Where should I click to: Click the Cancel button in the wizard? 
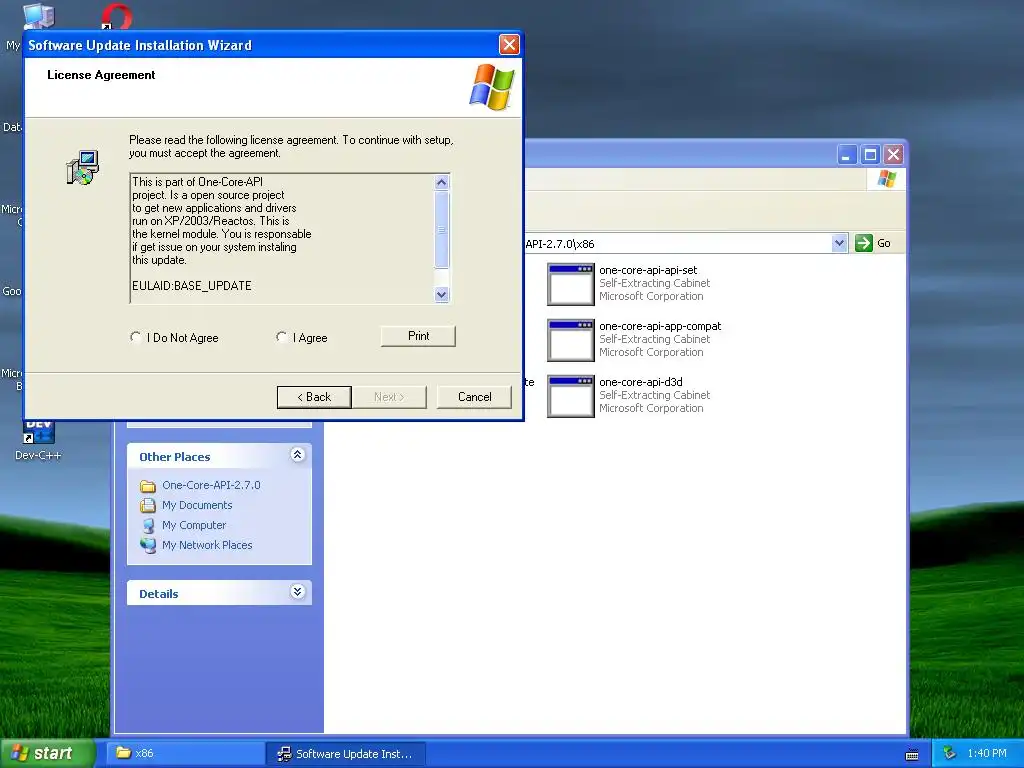coord(474,397)
